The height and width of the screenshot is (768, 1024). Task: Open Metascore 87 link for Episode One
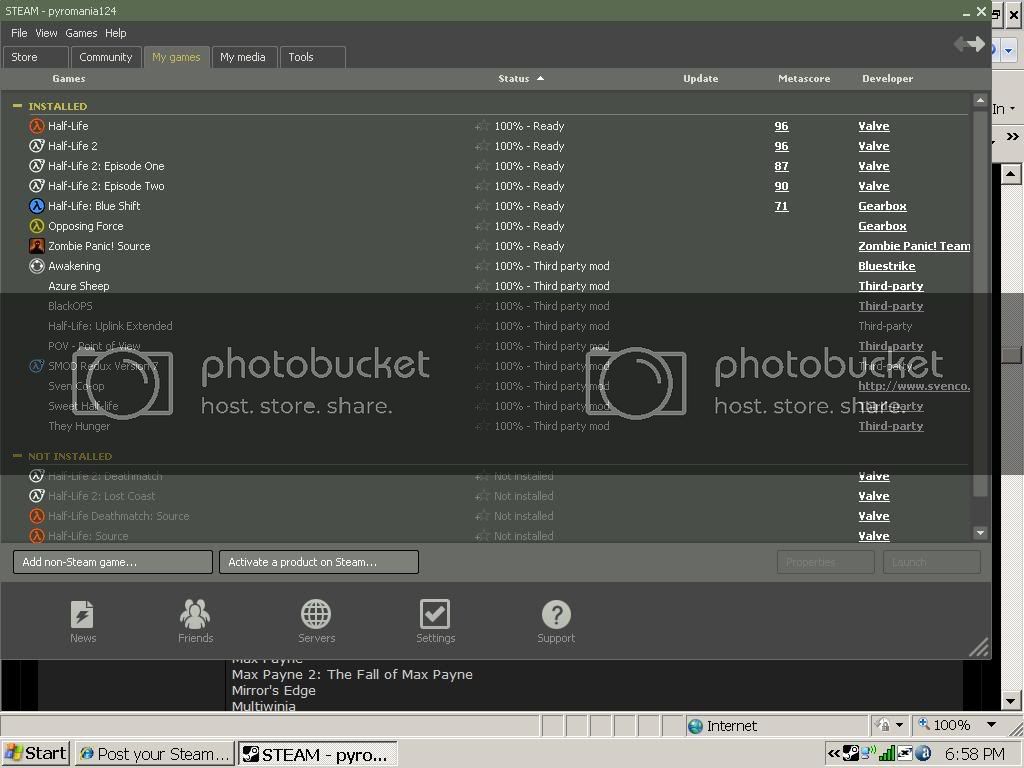[x=781, y=166]
